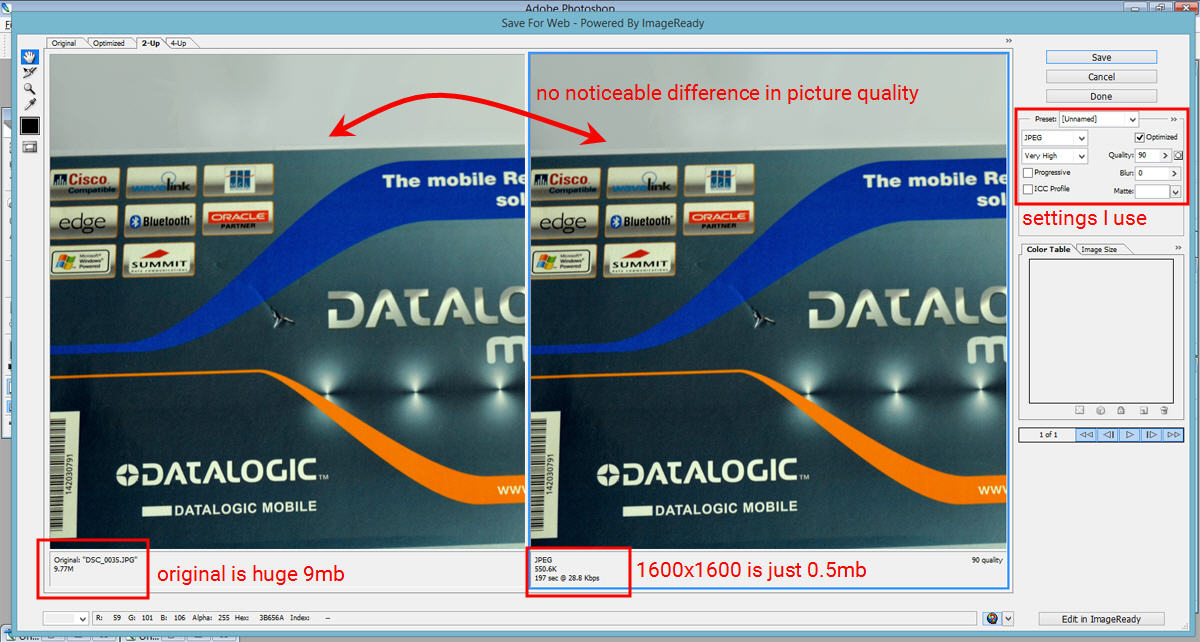Open the eyedropper color black swatch
This screenshot has height=642, width=1200.
pos(30,126)
